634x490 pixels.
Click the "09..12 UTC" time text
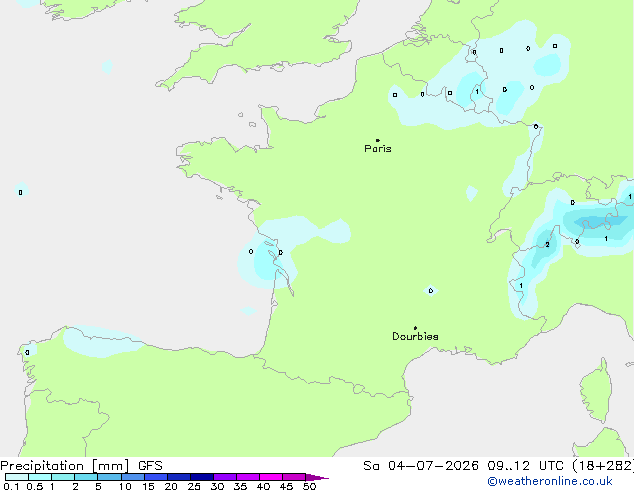coord(525,466)
